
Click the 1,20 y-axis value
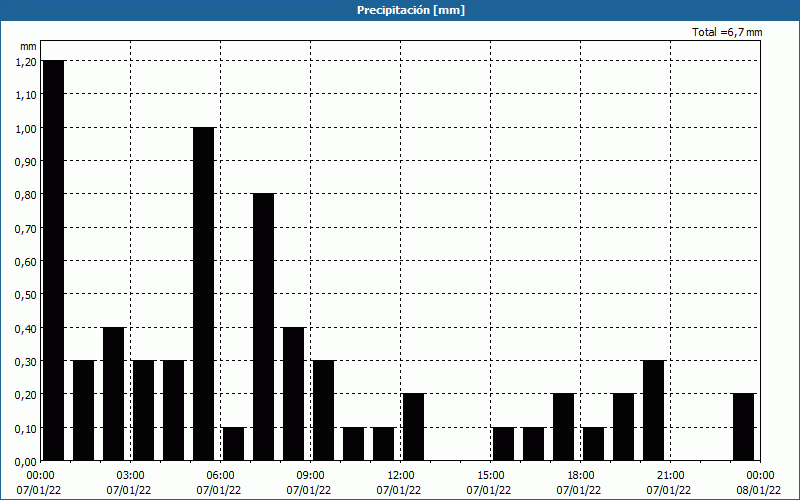coord(26,61)
